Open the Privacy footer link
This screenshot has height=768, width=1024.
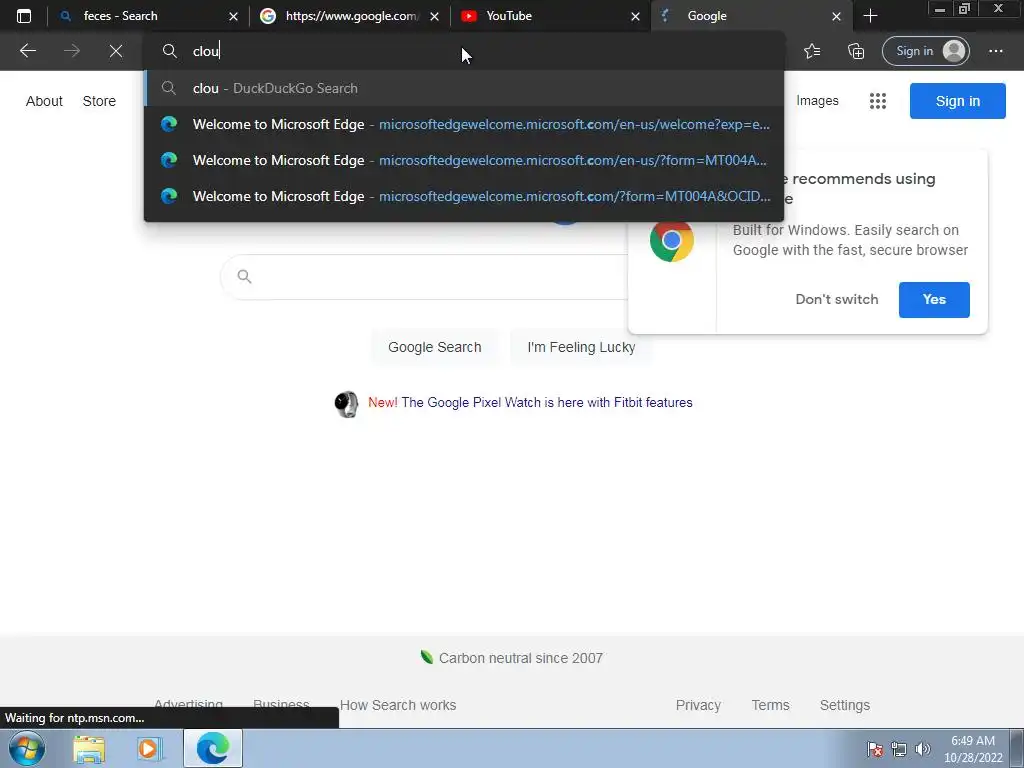click(698, 705)
